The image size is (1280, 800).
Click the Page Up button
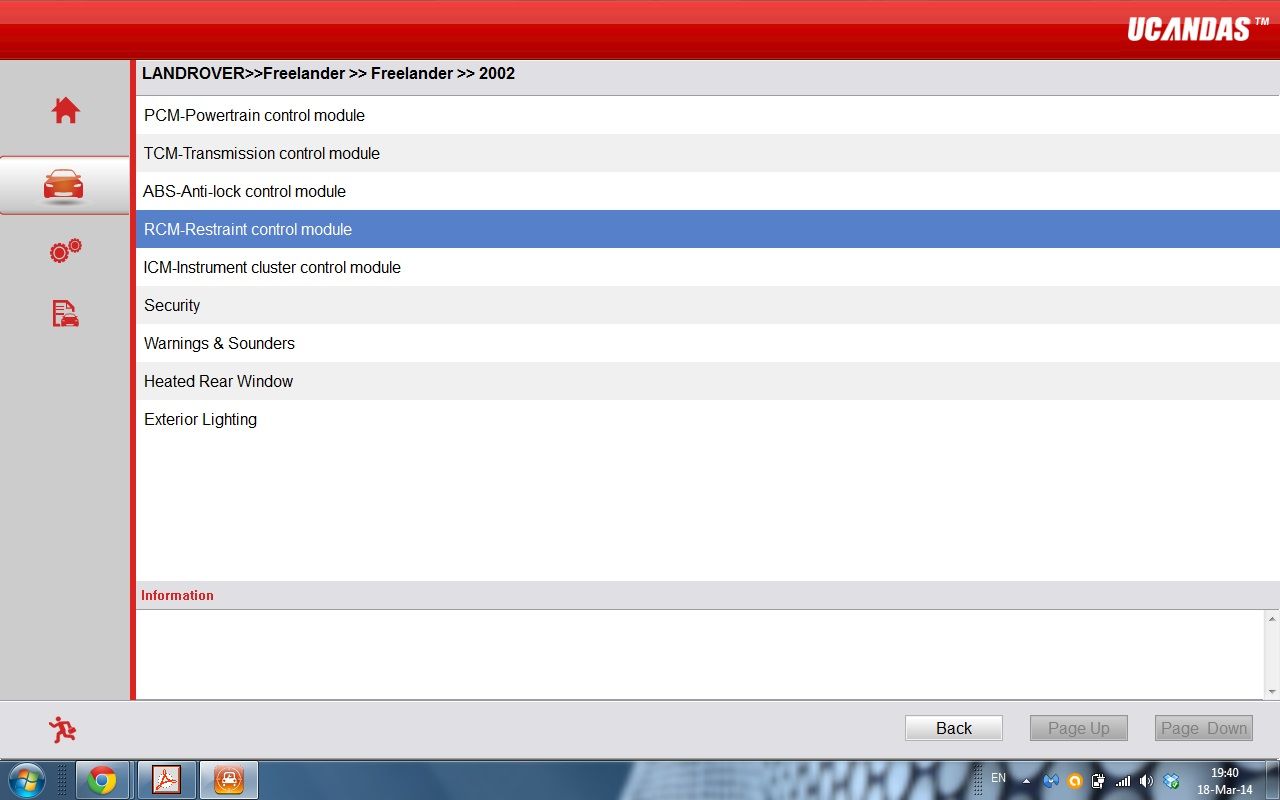1079,728
